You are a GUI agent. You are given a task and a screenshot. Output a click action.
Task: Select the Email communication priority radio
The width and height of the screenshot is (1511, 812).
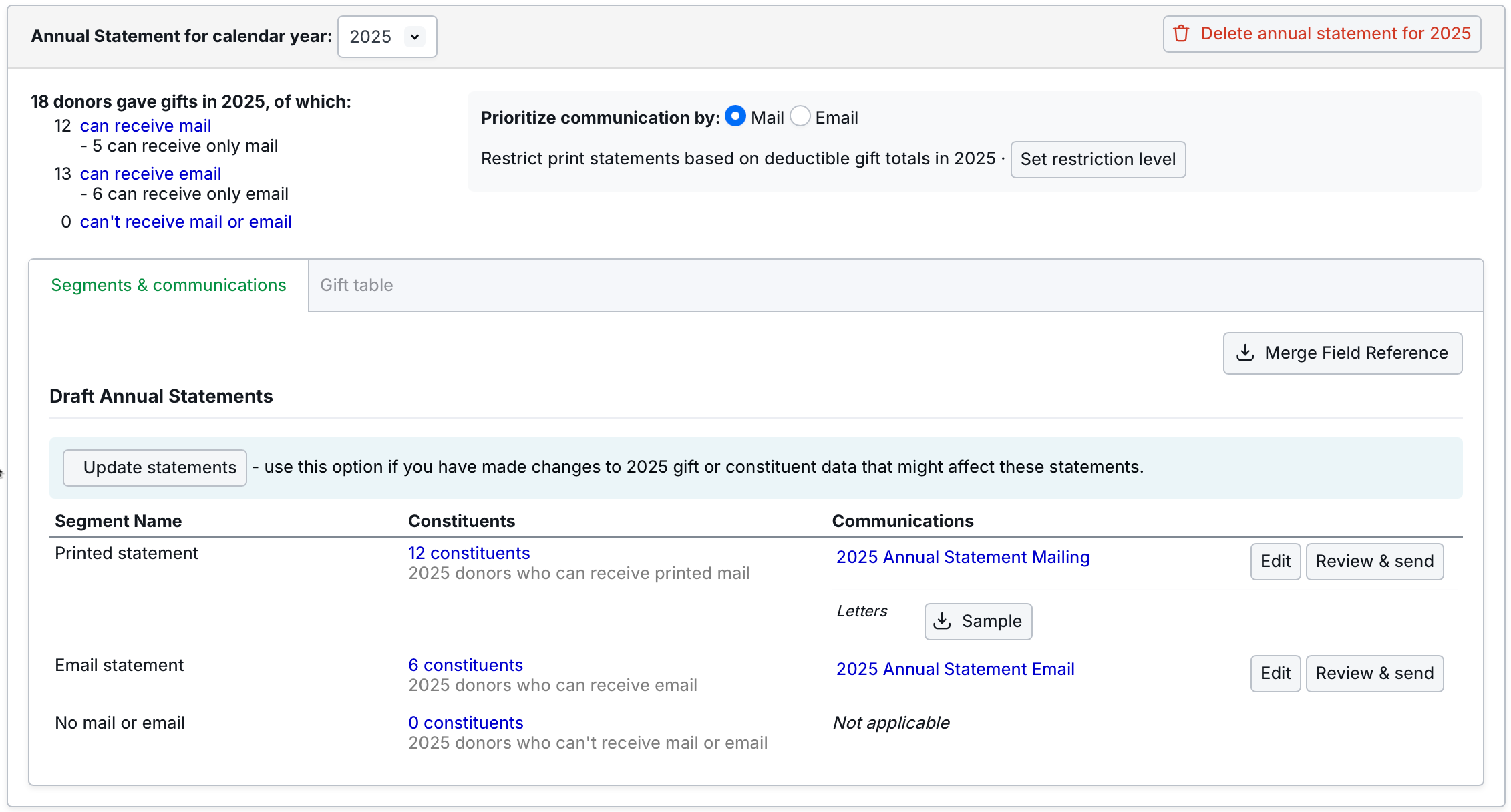point(800,116)
